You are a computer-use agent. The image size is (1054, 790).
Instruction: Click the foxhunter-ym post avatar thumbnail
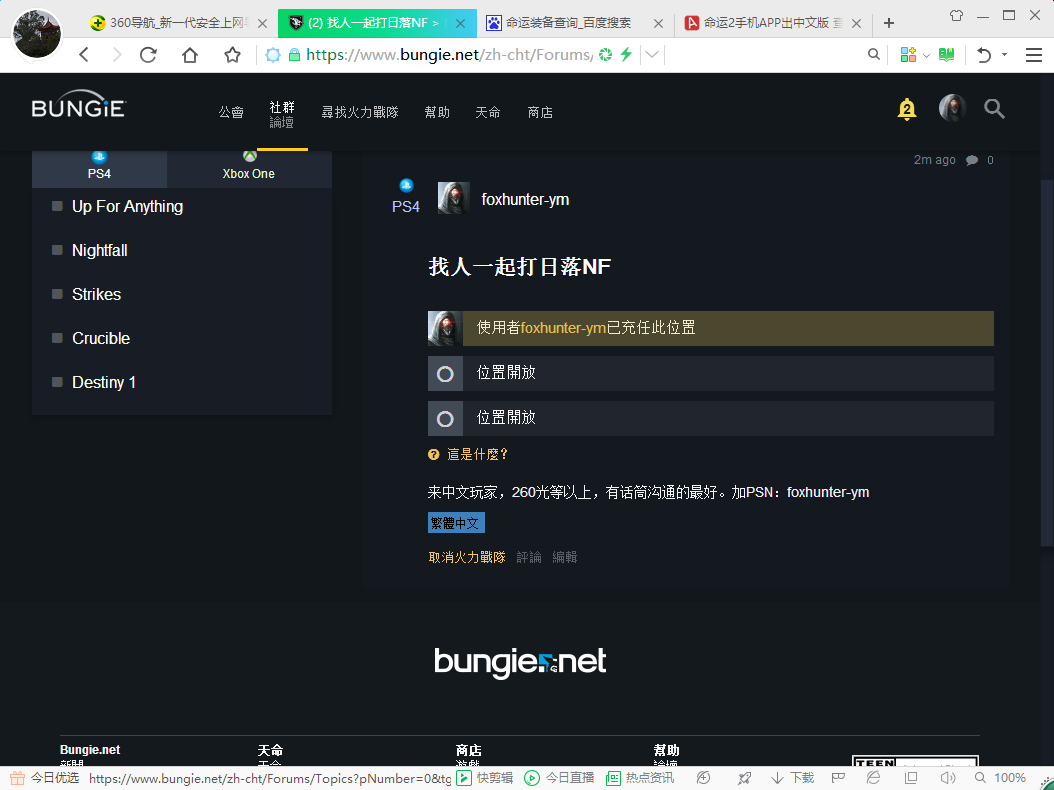pos(454,198)
